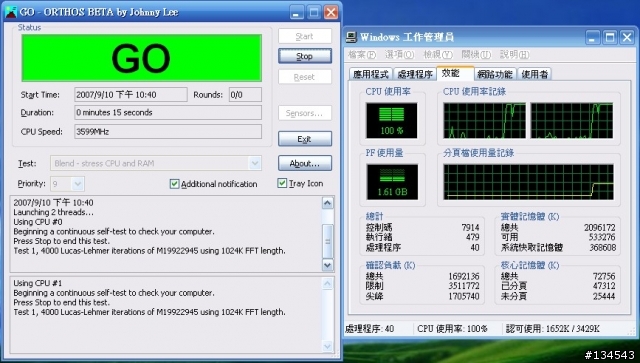
Task: Click the Rounds field
Action: [245, 95]
